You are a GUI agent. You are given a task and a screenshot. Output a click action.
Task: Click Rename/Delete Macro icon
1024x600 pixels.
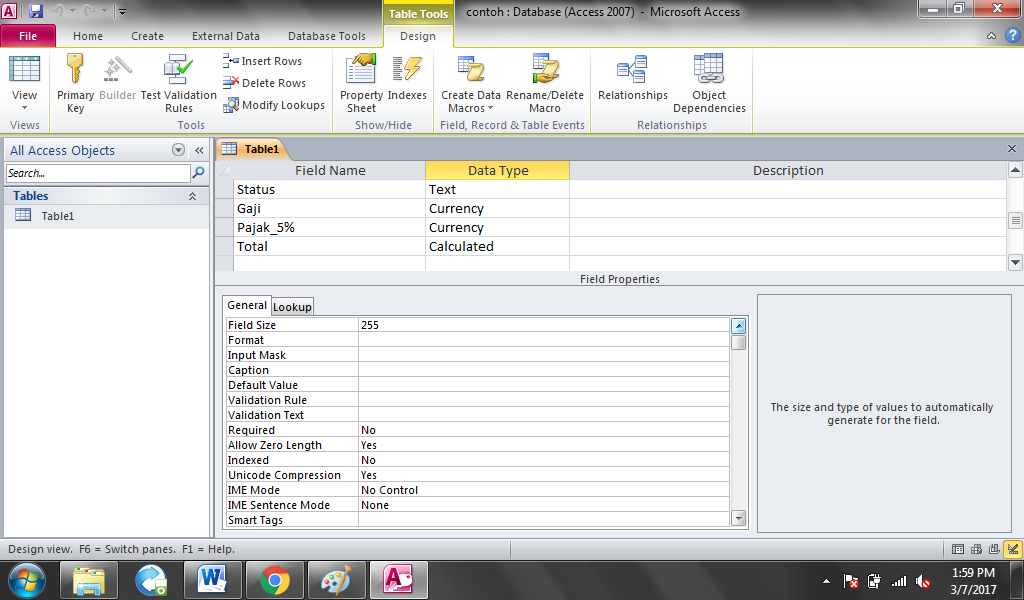point(544,80)
